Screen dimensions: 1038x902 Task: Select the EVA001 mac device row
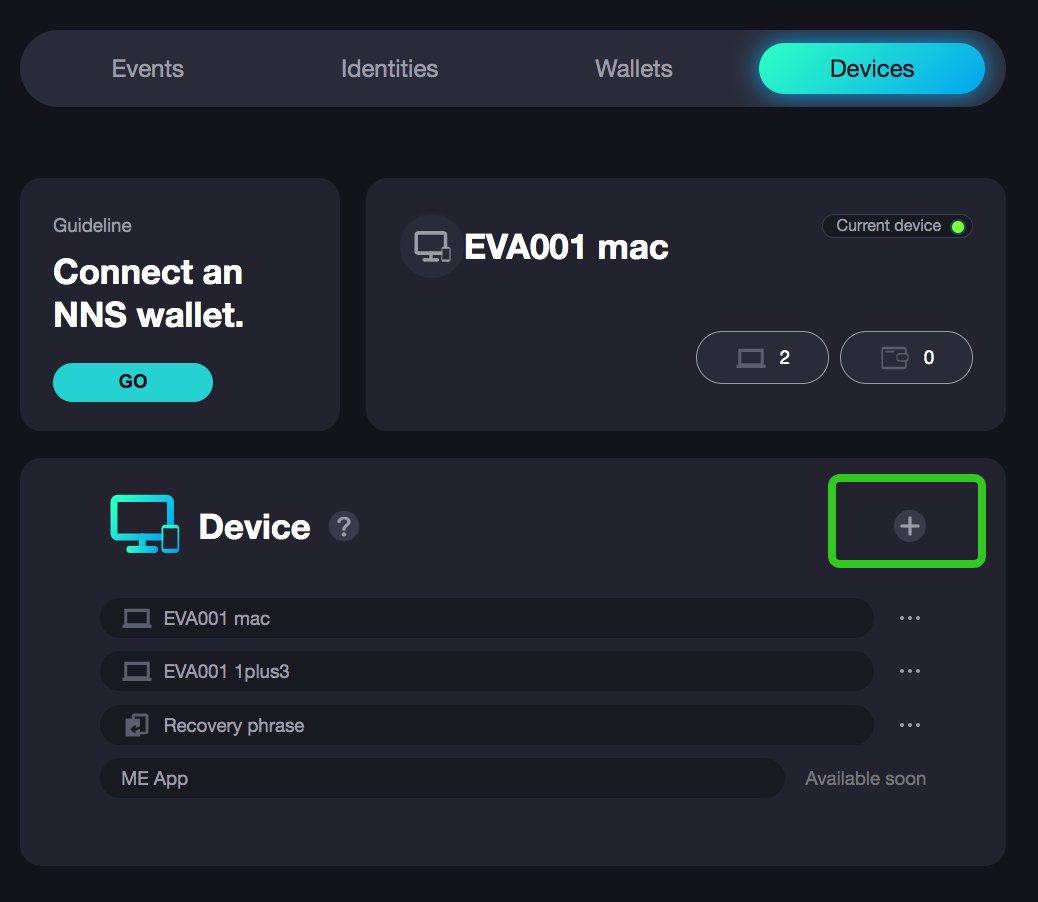tap(487, 618)
